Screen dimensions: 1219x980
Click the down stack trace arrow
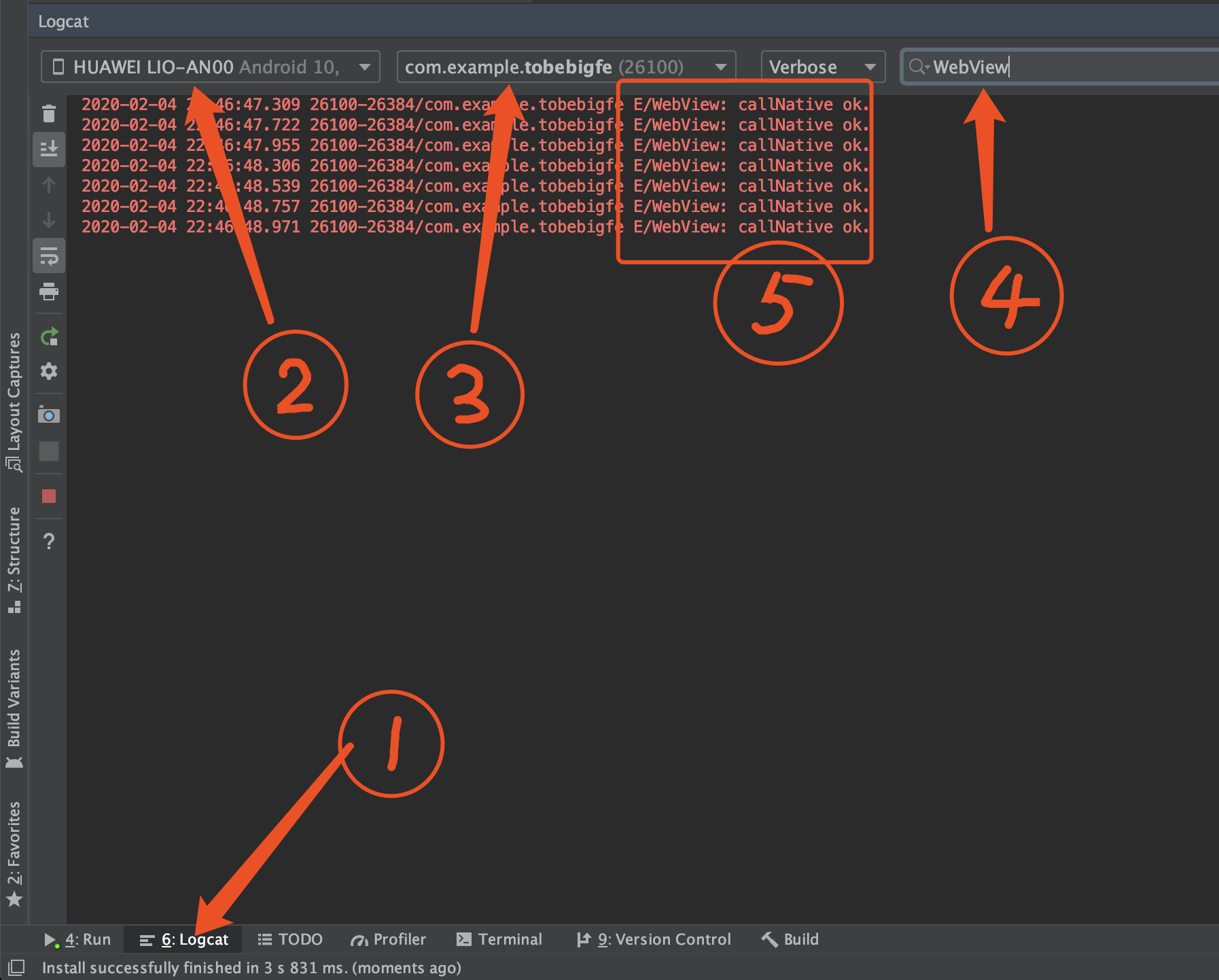(x=49, y=220)
